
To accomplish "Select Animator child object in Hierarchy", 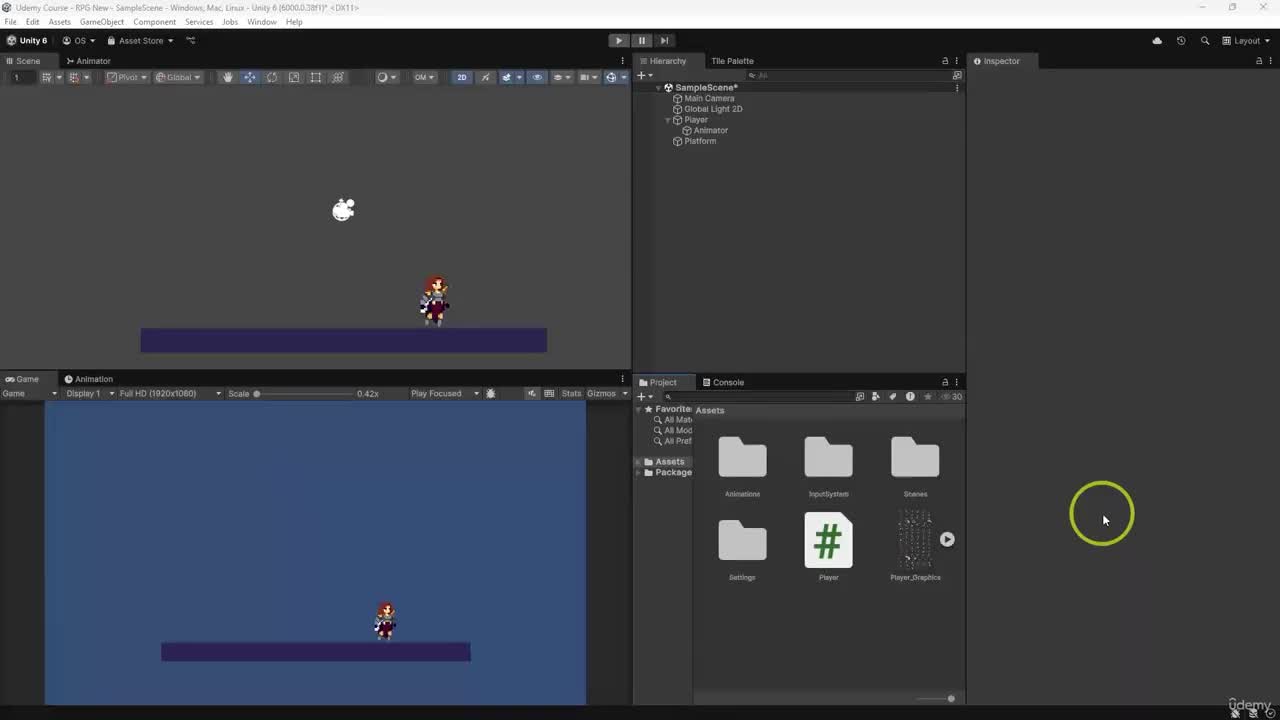I will click(711, 130).
